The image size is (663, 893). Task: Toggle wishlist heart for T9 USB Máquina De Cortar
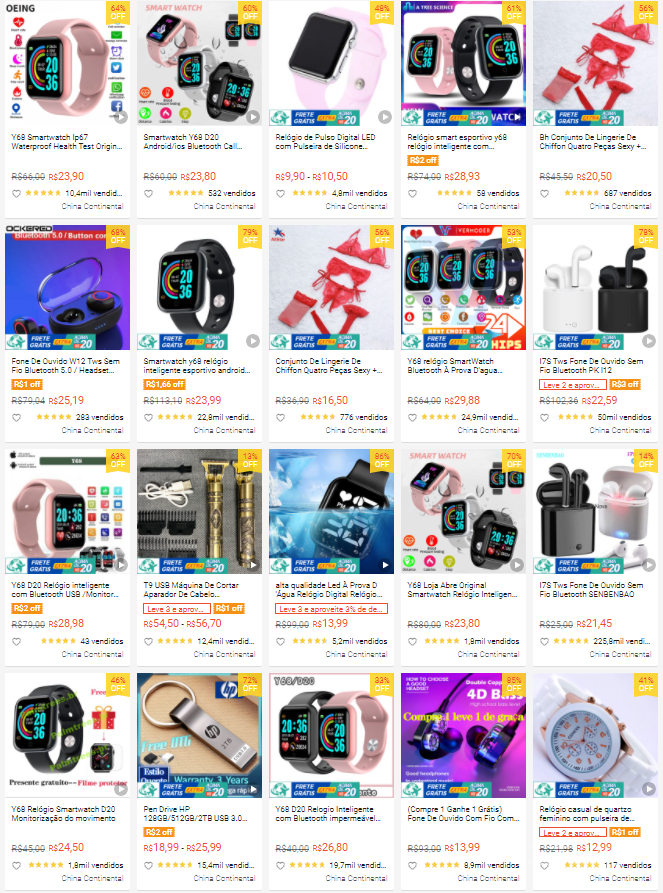pos(149,641)
